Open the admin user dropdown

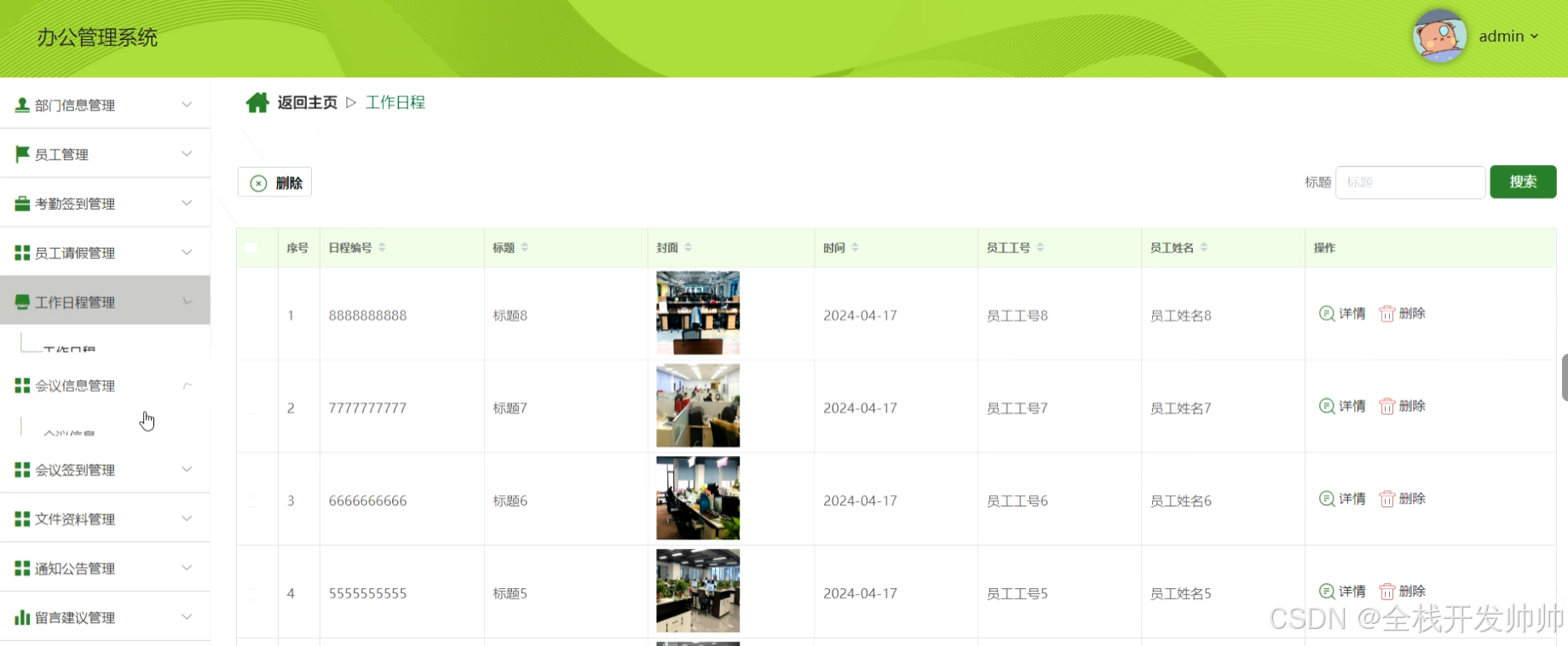pos(1508,37)
